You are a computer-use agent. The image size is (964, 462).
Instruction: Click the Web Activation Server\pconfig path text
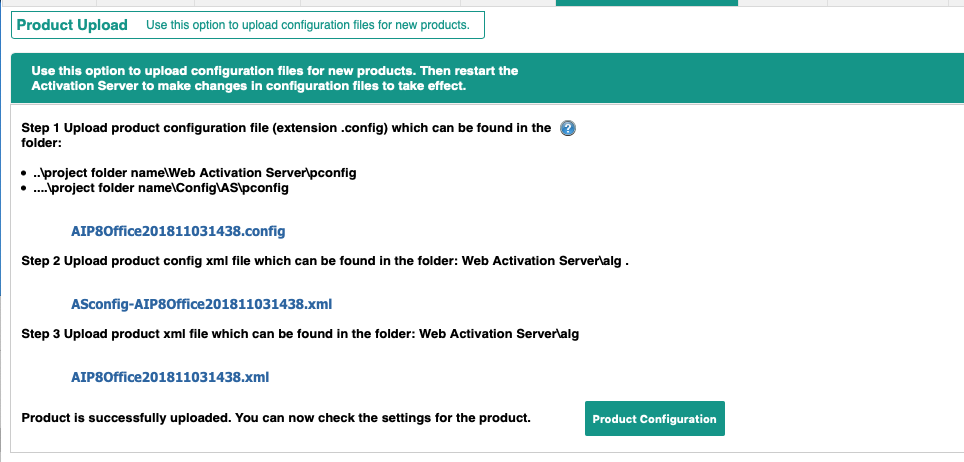click(x=195, y=173)
